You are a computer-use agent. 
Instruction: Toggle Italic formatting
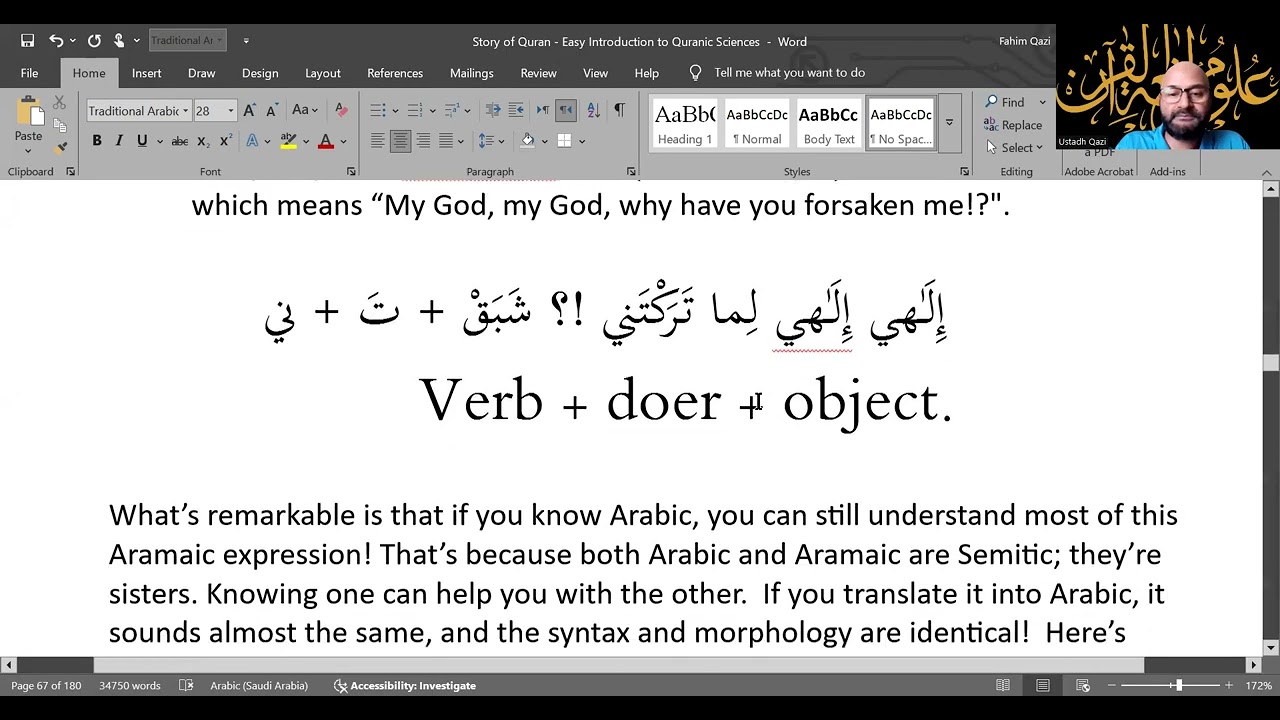119,141
